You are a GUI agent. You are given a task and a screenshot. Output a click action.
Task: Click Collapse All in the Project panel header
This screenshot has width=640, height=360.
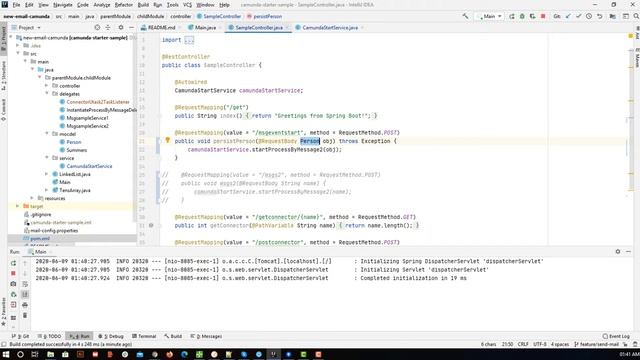(x=108, y=27)
